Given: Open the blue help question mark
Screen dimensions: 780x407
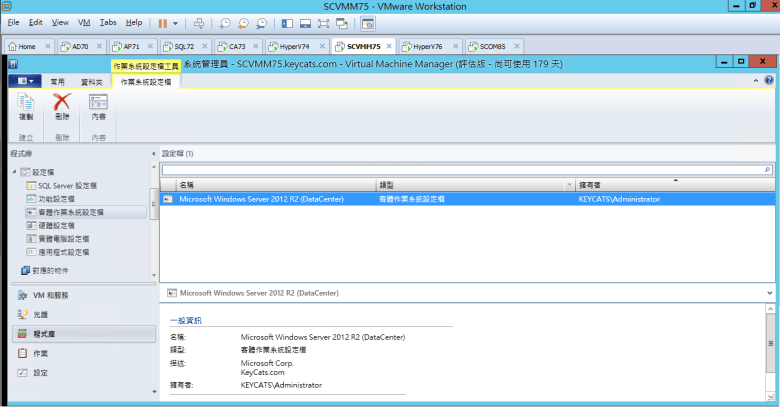Looking at the screenshot, I should (769, 80).
